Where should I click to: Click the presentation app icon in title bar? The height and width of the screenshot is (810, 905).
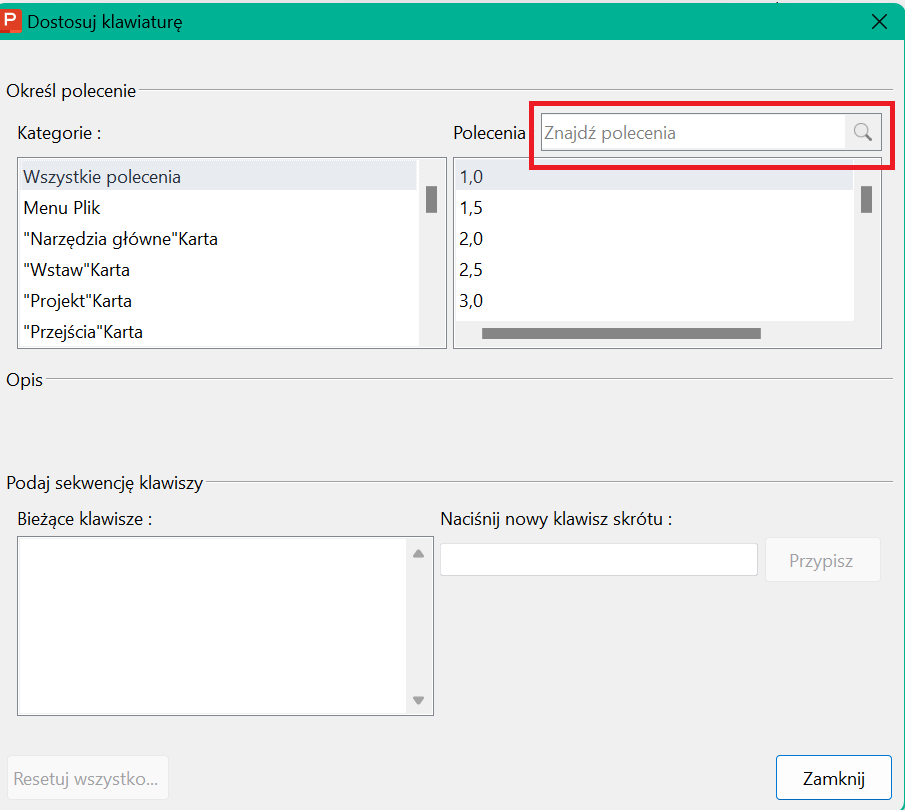[x=11, y=21]
